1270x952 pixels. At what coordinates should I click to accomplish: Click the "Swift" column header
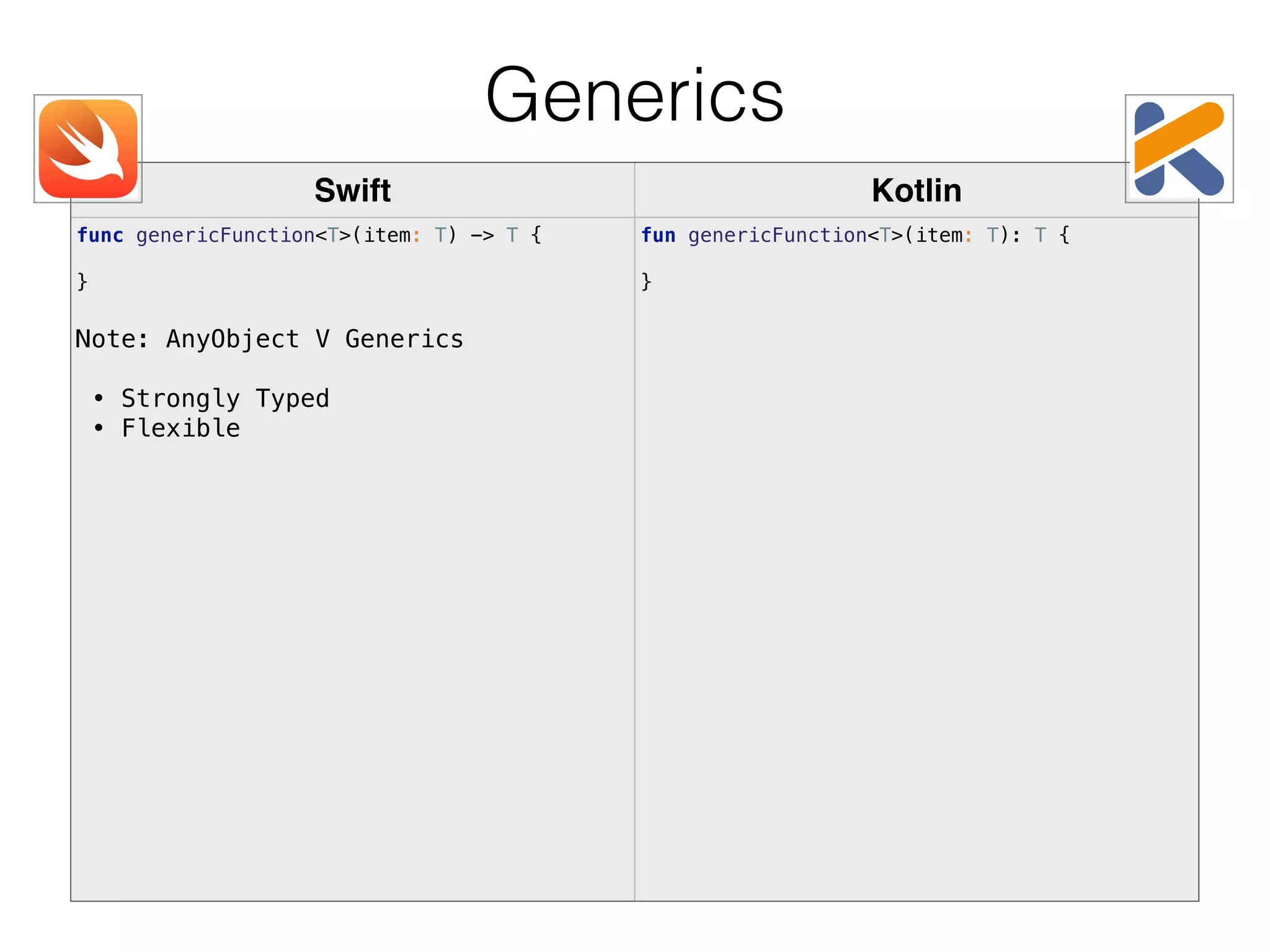pyautogui.click(x=352, y=190)
